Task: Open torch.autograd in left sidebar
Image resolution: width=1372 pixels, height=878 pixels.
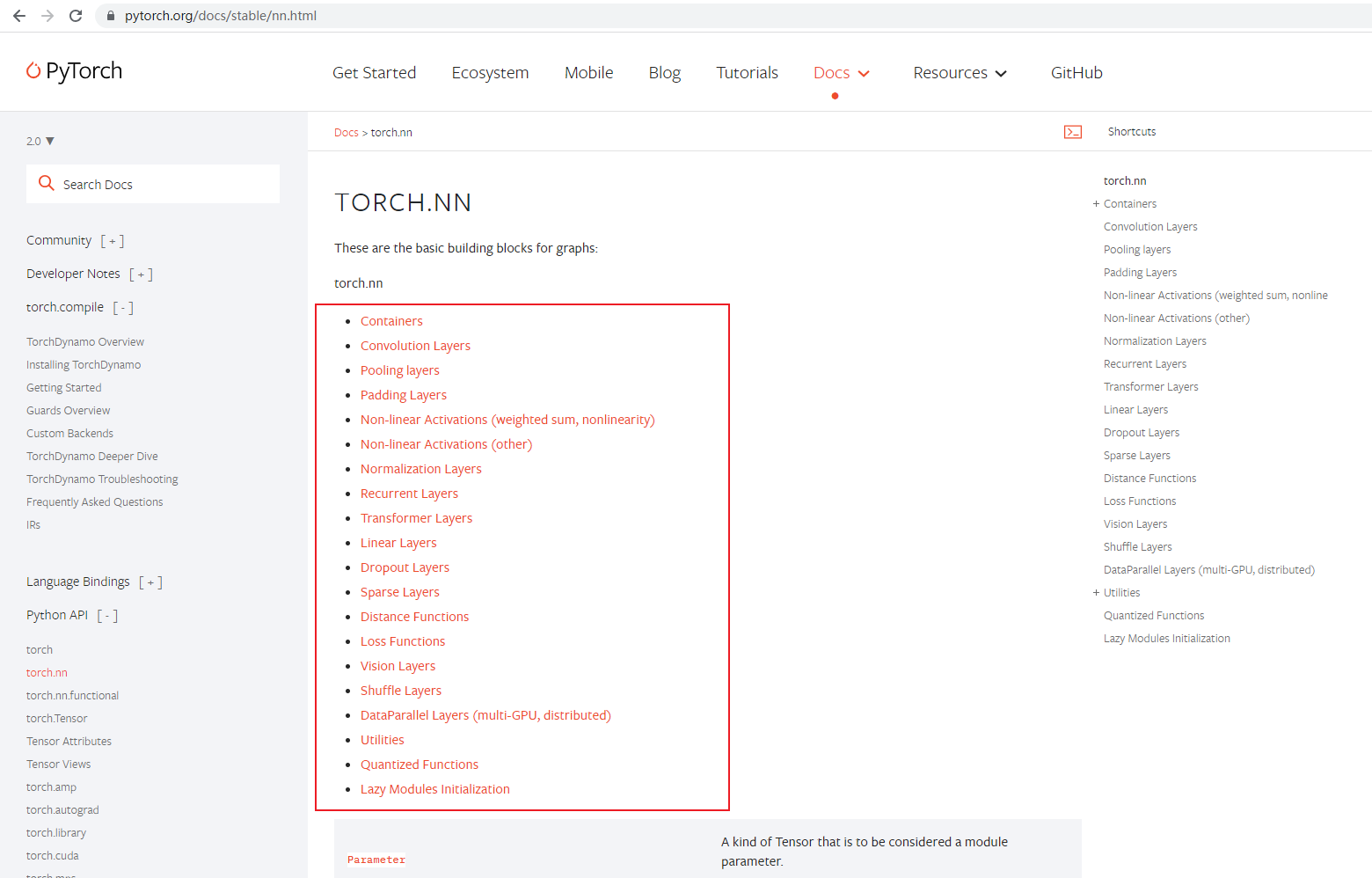Action: coord(62,810)
